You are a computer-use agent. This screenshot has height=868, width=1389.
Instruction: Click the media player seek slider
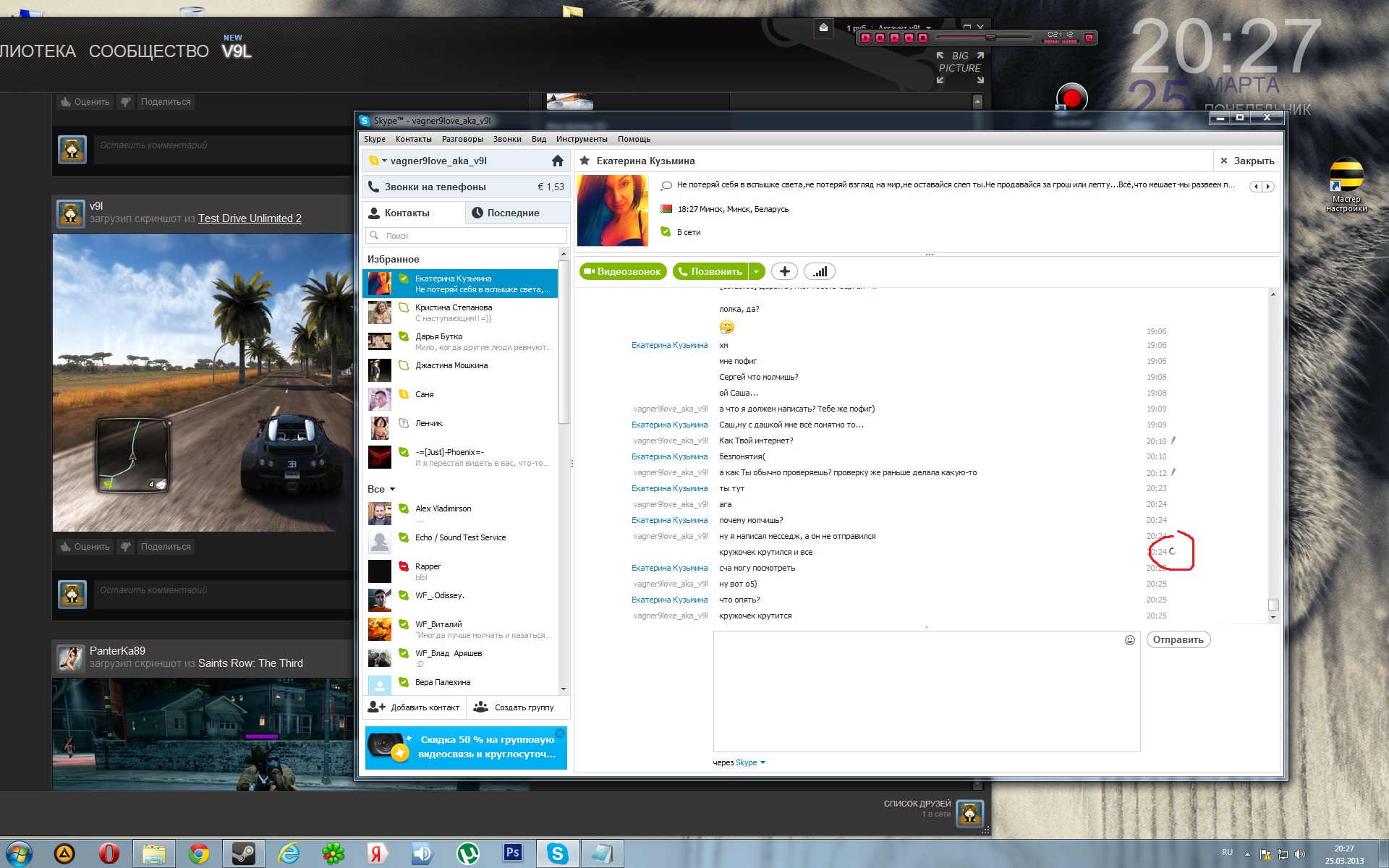[984, 37]
